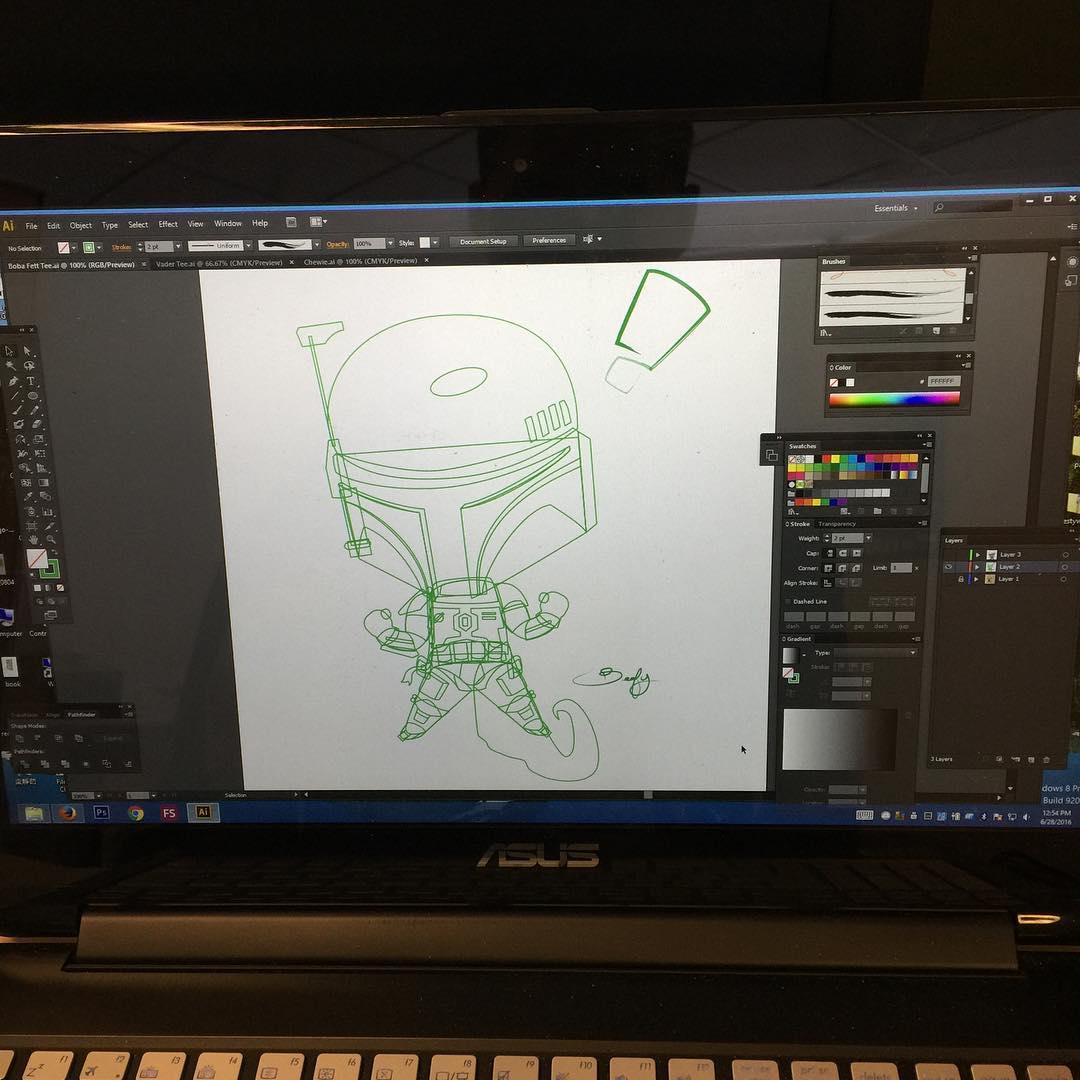The image size is (1080, 1080).
Task: Open the Swatch Libraries menu icon in Swatches panel
Action: (793, 512)
